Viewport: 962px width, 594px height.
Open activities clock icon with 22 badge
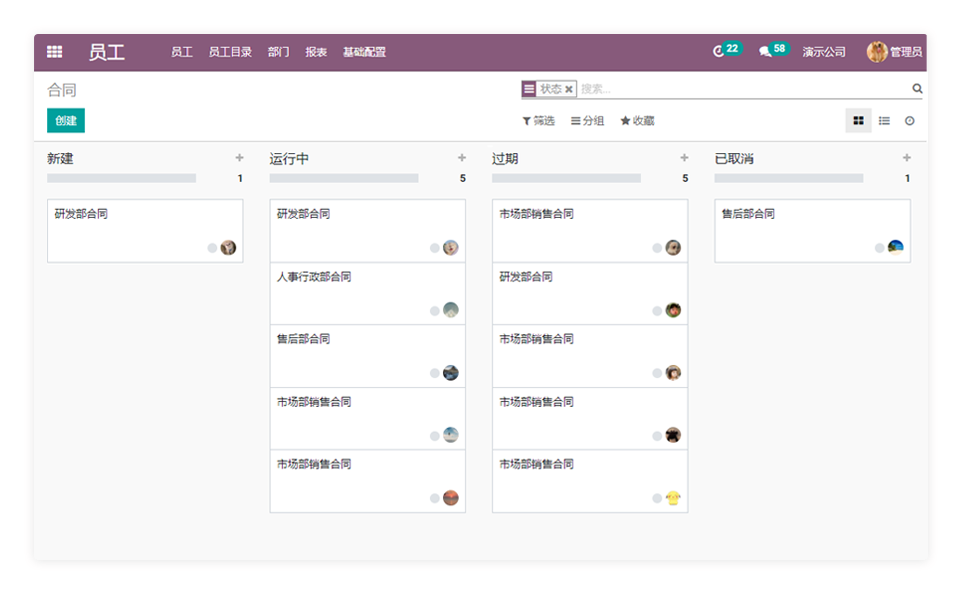pos(719,51)
